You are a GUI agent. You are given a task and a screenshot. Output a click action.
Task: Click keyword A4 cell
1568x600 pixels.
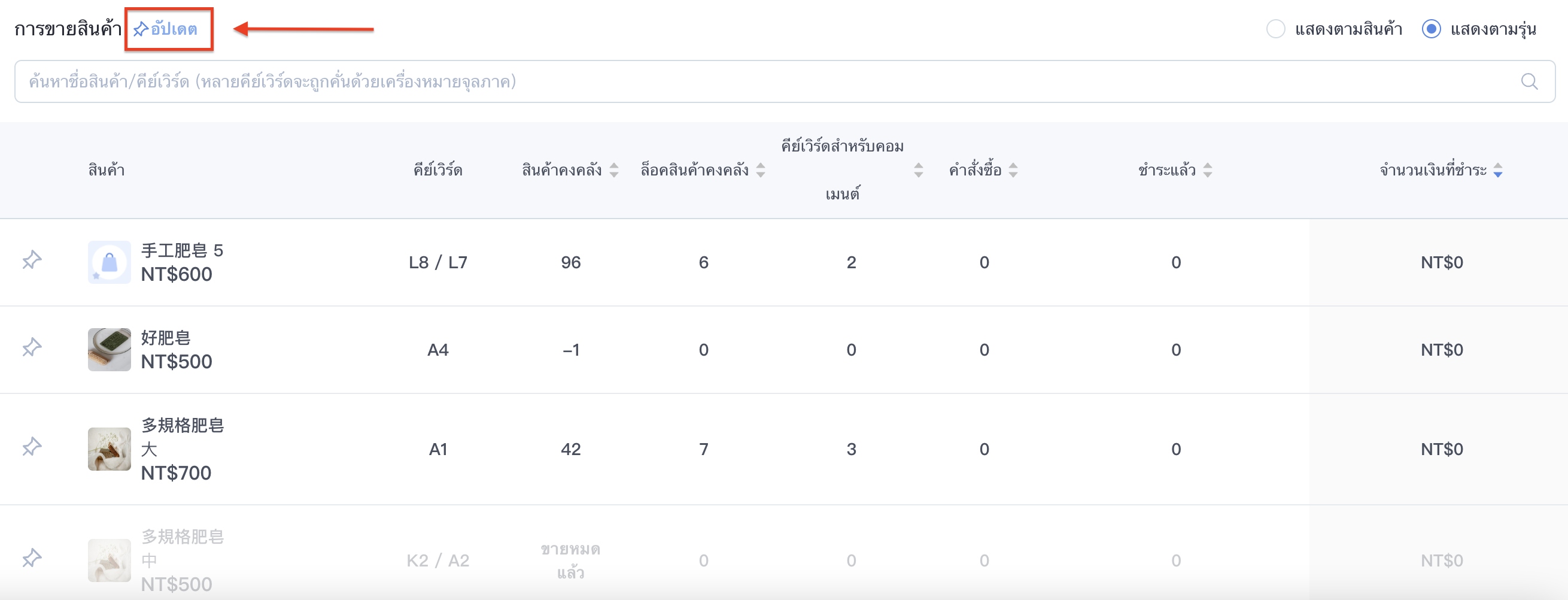point(437,350)
